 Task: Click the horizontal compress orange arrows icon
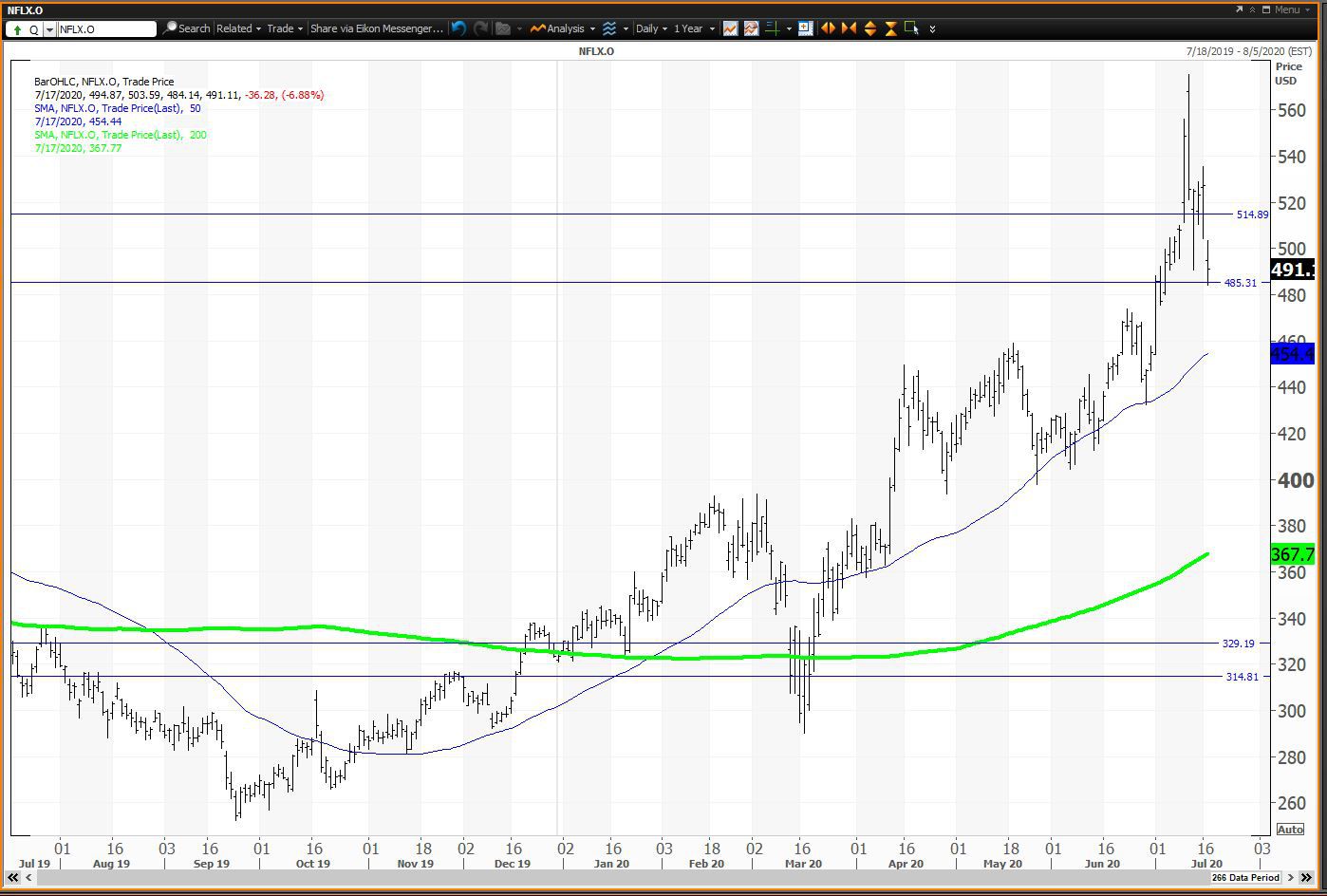pyautogui.click(x=849, y=28)
